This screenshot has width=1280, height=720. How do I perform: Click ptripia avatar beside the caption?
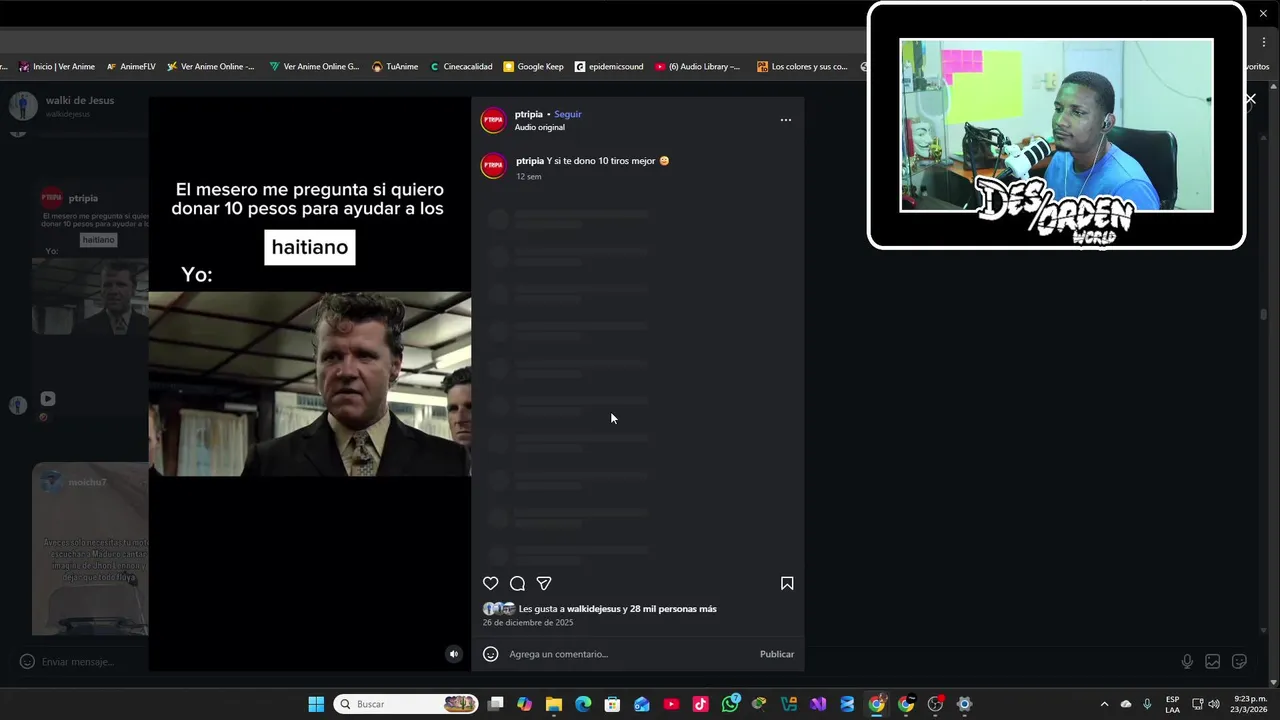[x=494, y=165]
